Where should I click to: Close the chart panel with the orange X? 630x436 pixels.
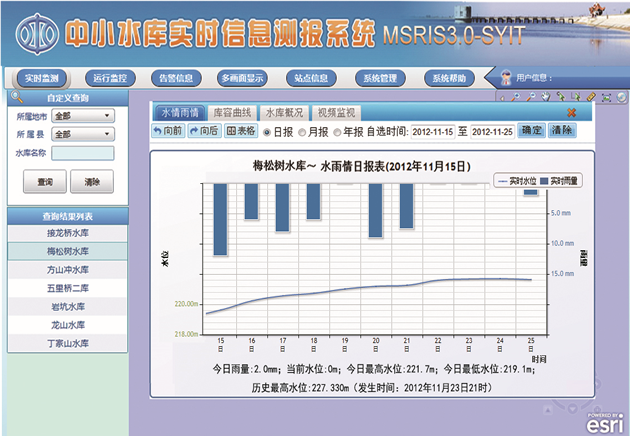[x=571, y=113]
